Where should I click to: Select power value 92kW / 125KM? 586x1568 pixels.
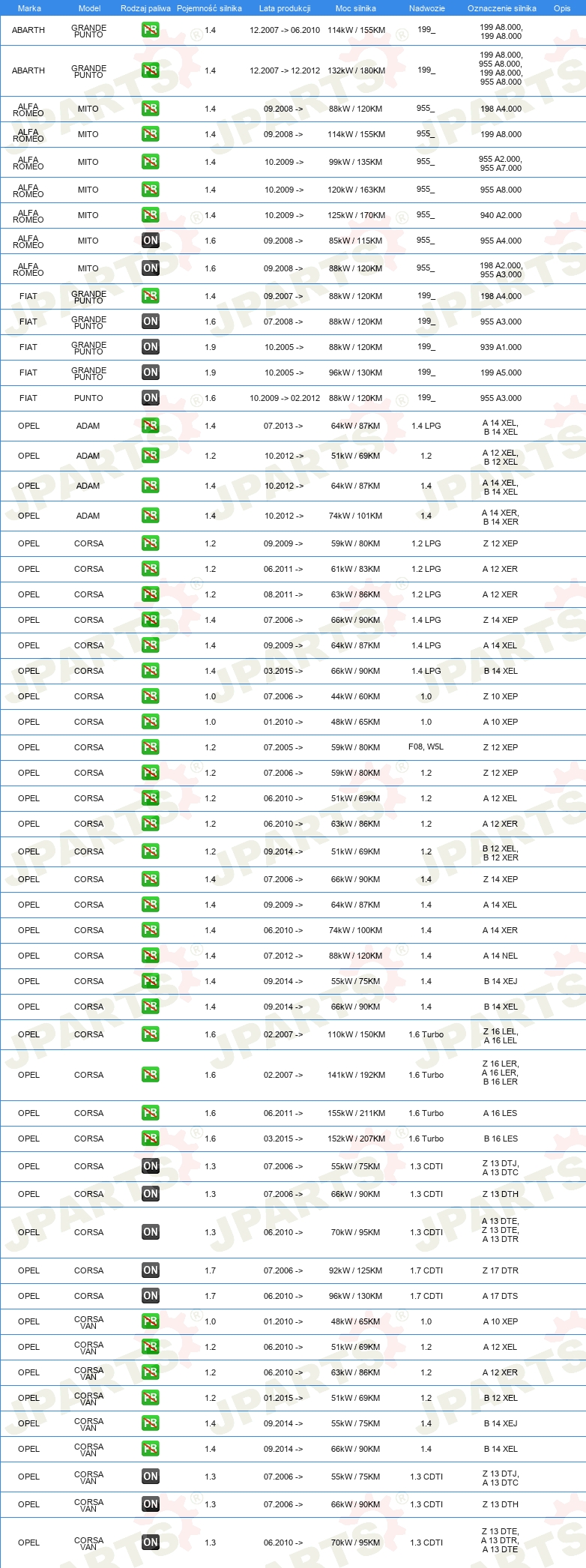click(356, 1270)
